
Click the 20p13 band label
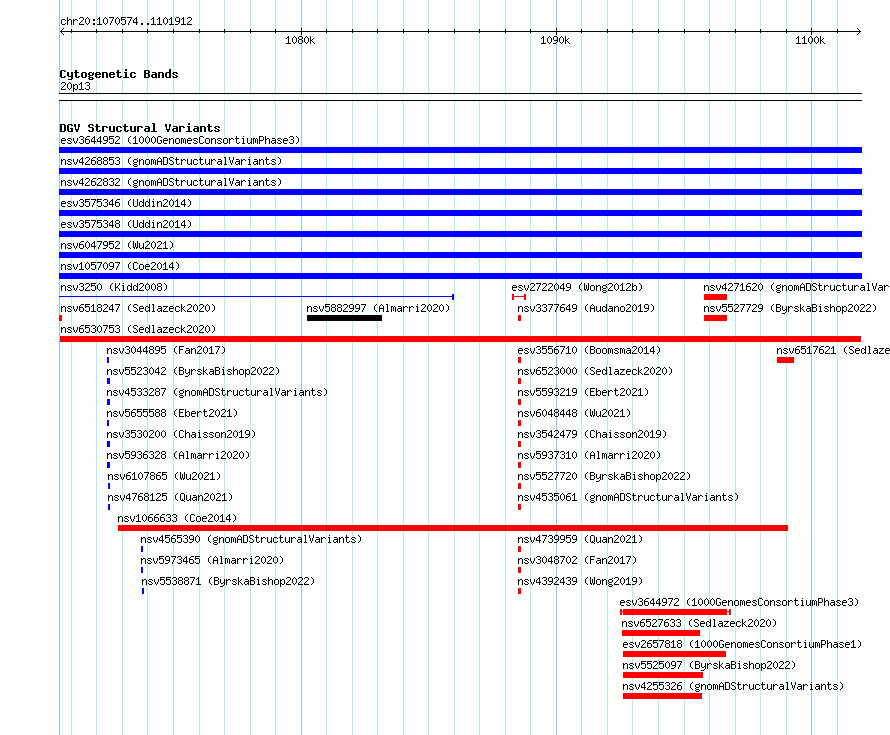point(75,86)
